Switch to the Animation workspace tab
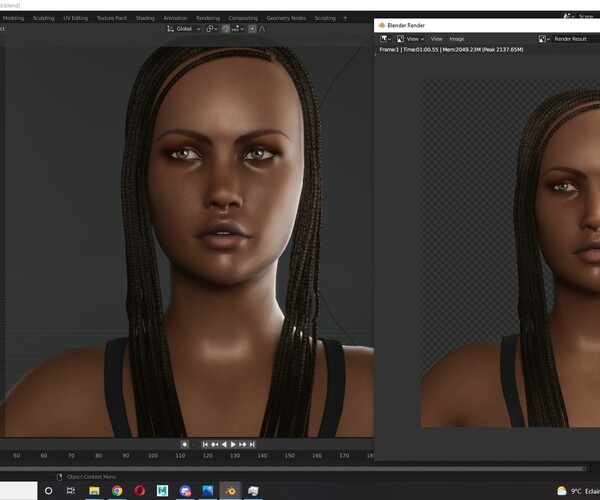 tap(175, 18)
